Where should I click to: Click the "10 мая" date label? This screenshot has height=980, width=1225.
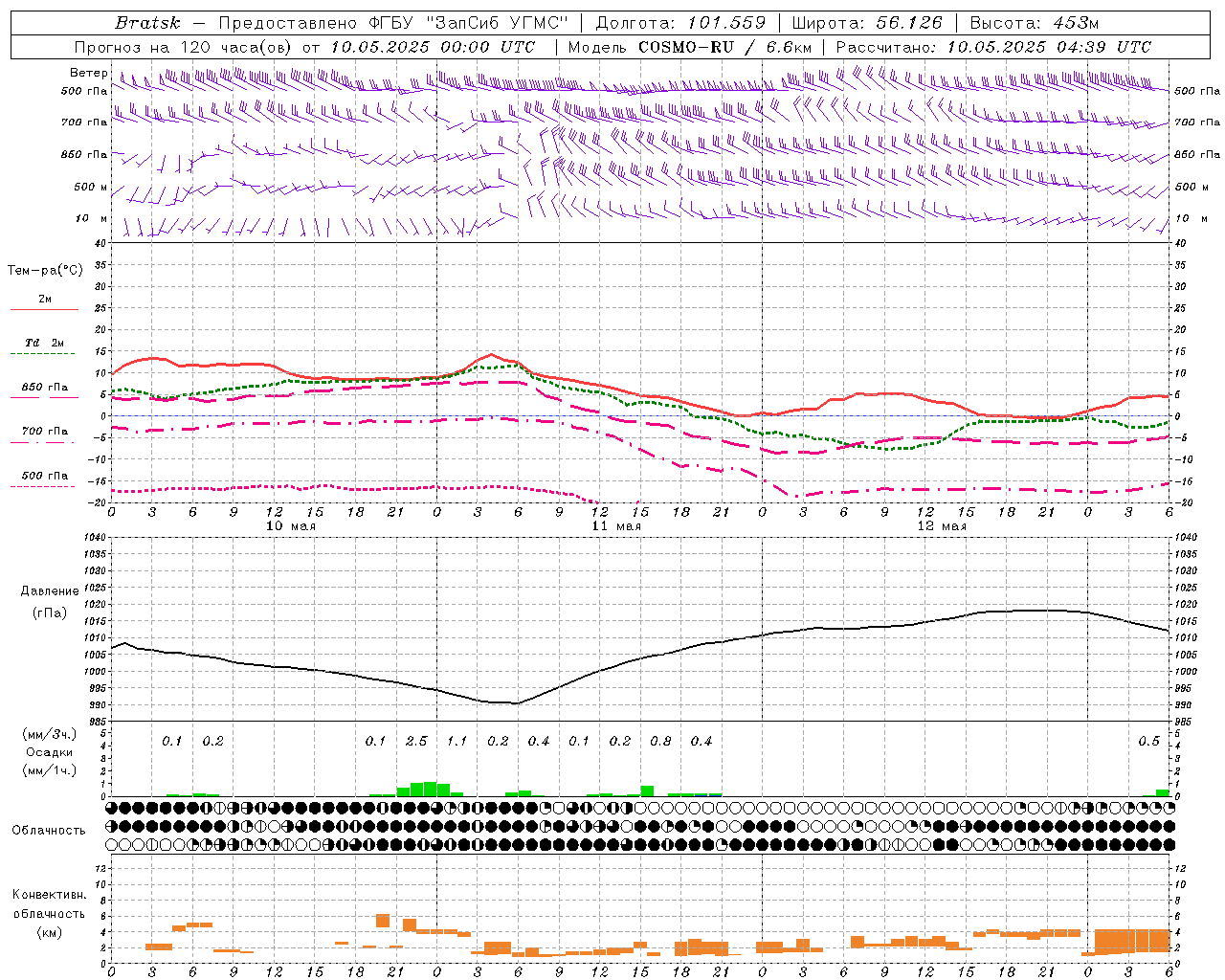(x=290, y=526)
